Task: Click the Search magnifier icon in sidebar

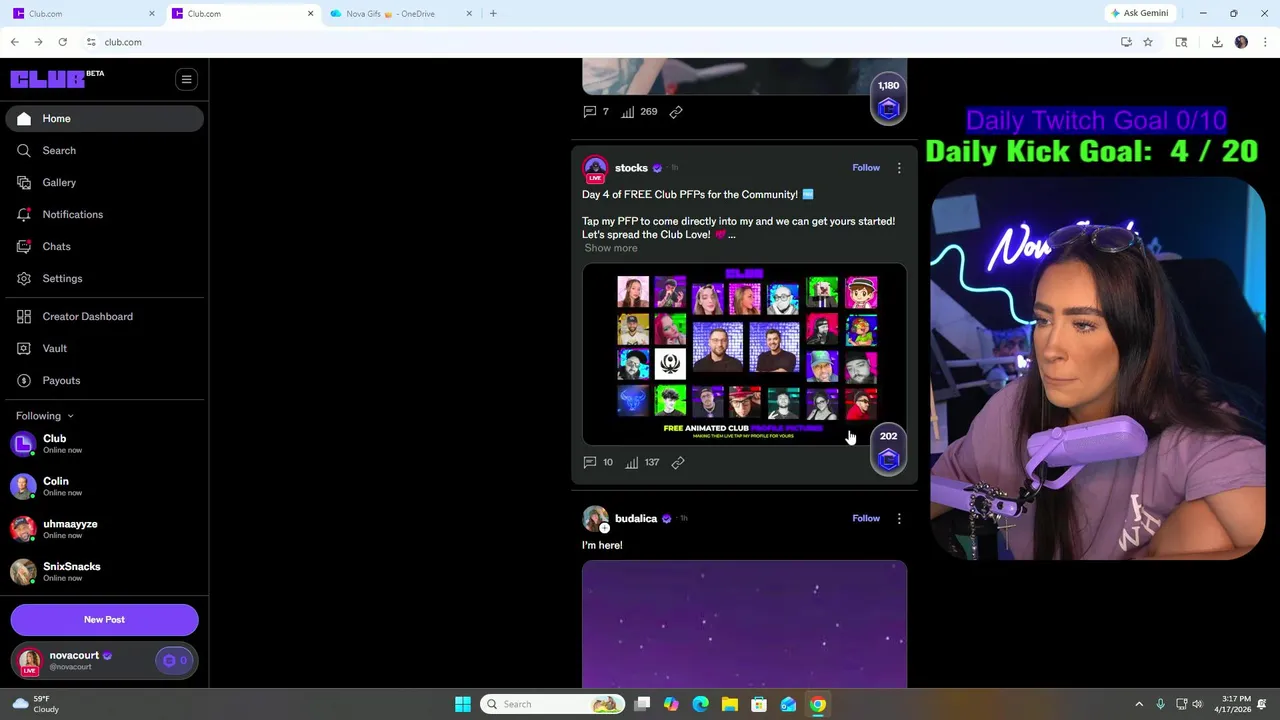Action: pyautogui.click(x=24, y=151)
